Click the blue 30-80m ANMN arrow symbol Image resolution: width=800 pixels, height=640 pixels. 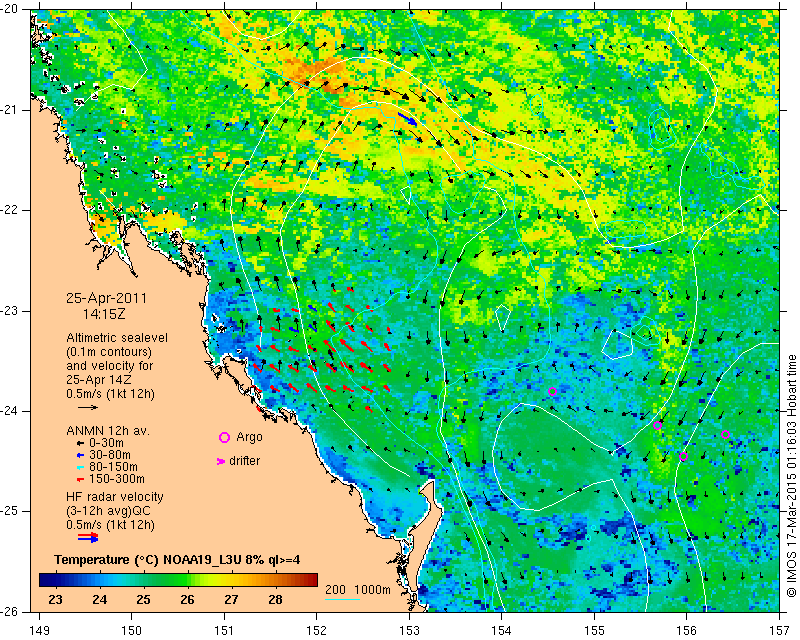pos(81,455)
